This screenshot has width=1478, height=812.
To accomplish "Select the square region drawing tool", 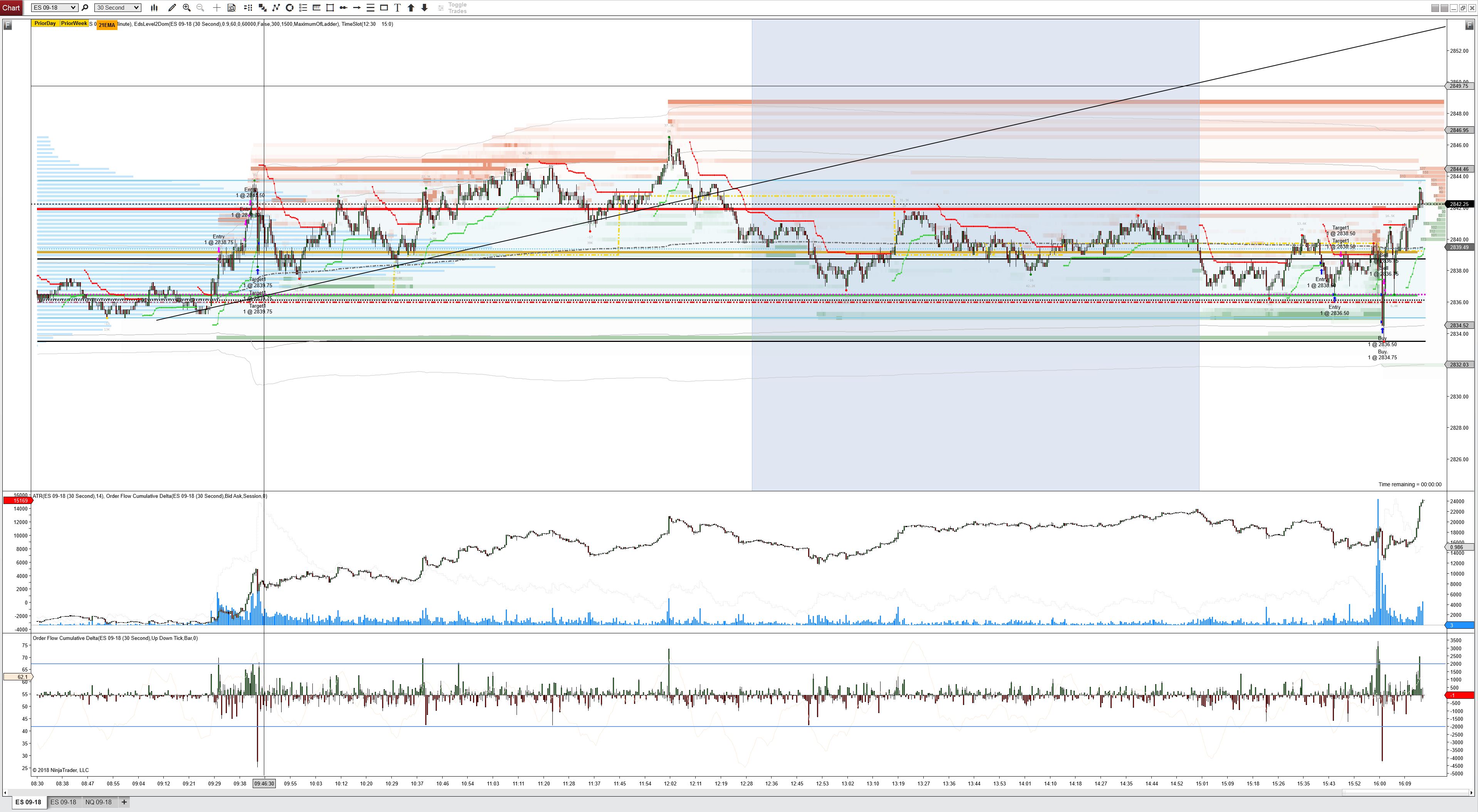I will (330, 7).
